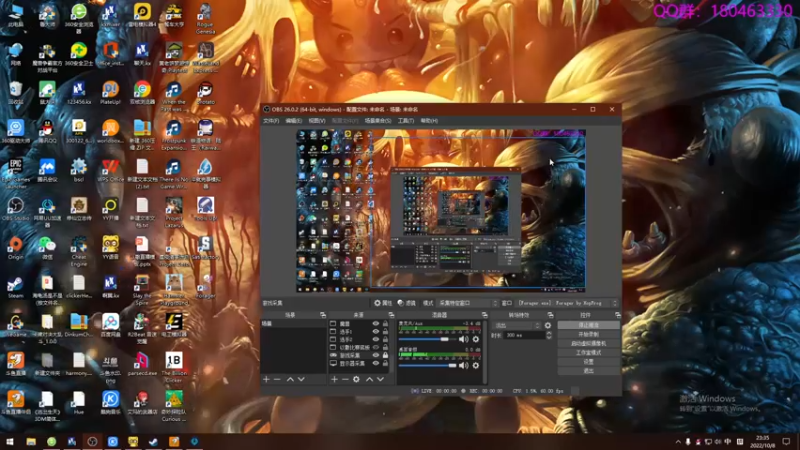800x450 pixels.
Task: Open the 视图(V) menu in OBS
Action: coord(316,121)
